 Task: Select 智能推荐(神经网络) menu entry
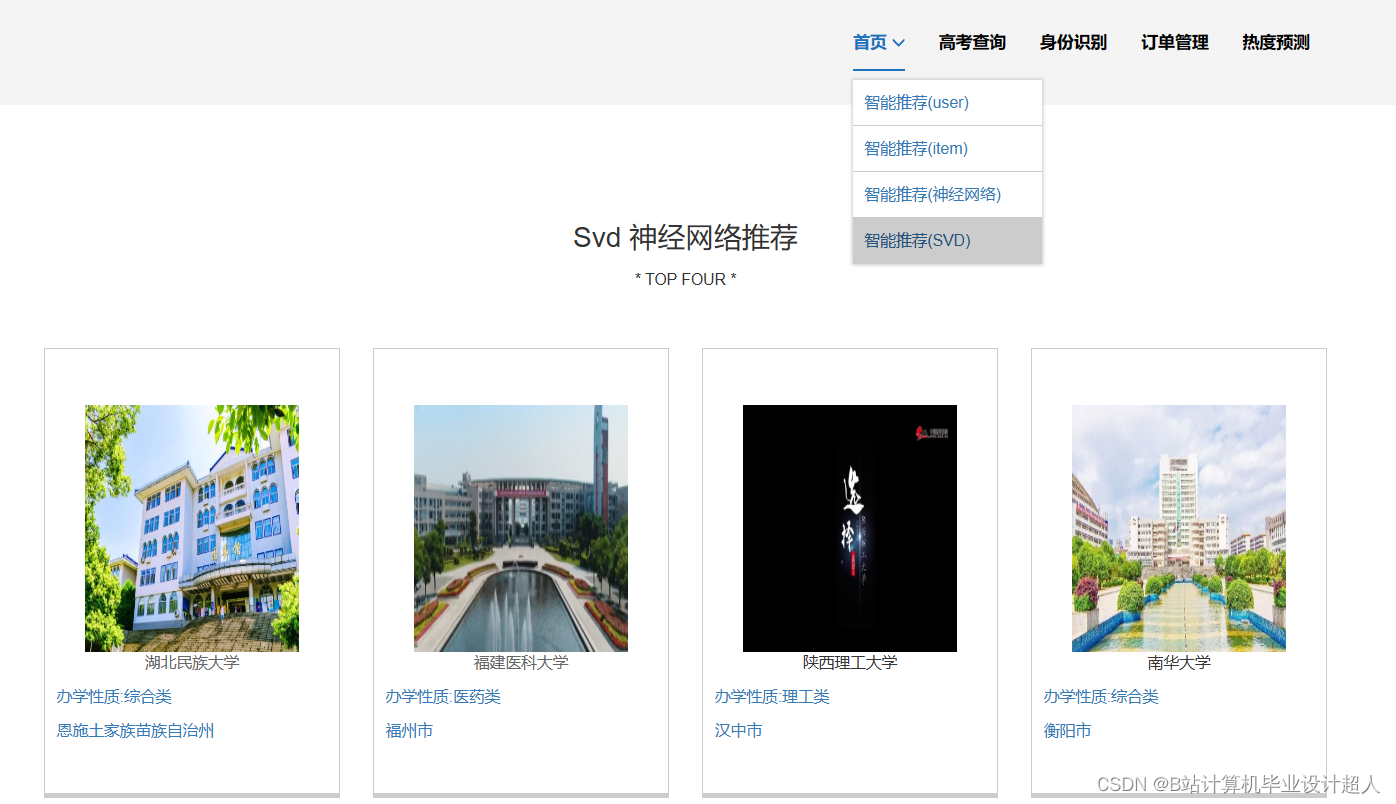click(x=947, y=195)
